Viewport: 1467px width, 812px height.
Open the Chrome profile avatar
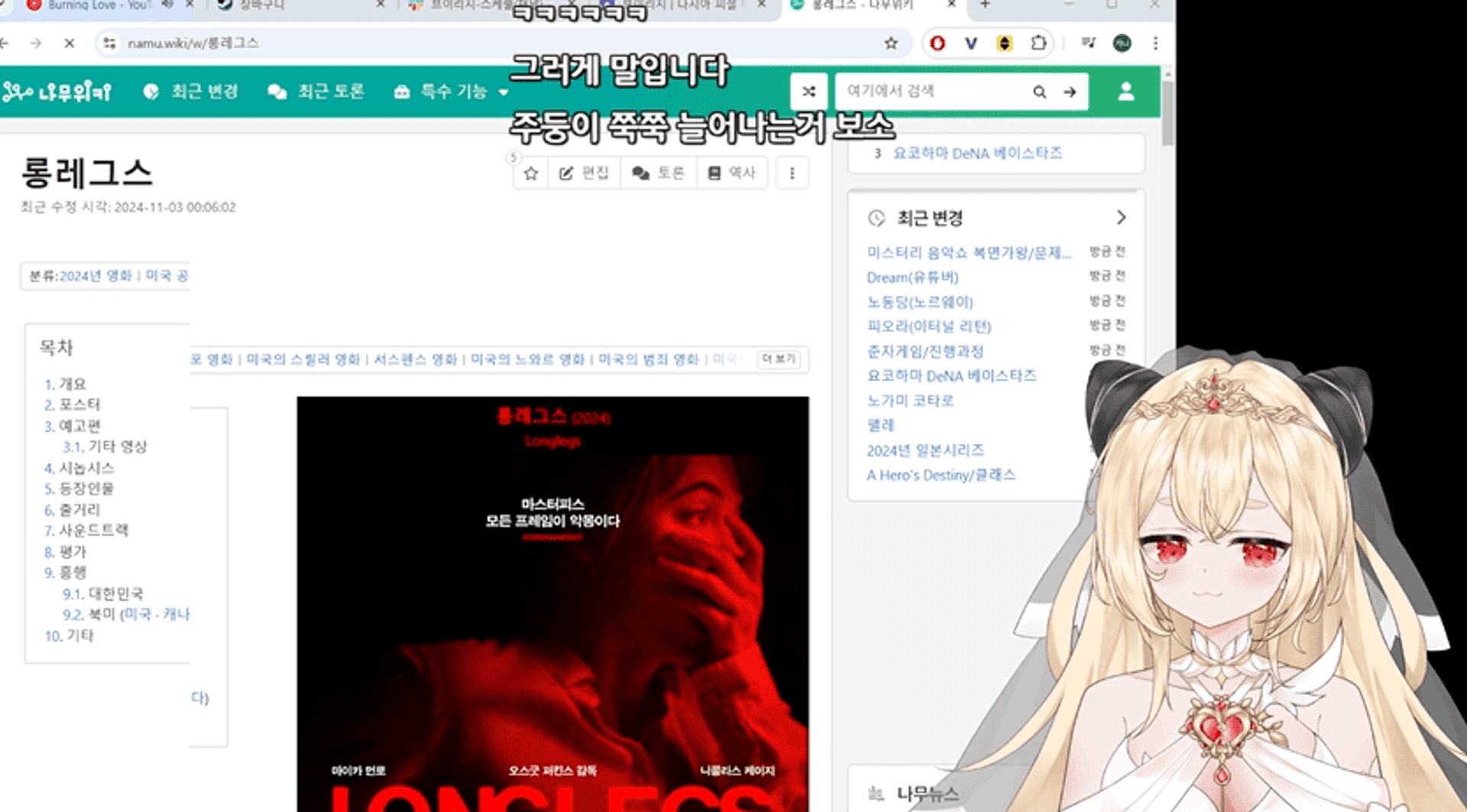[1122, 44]
